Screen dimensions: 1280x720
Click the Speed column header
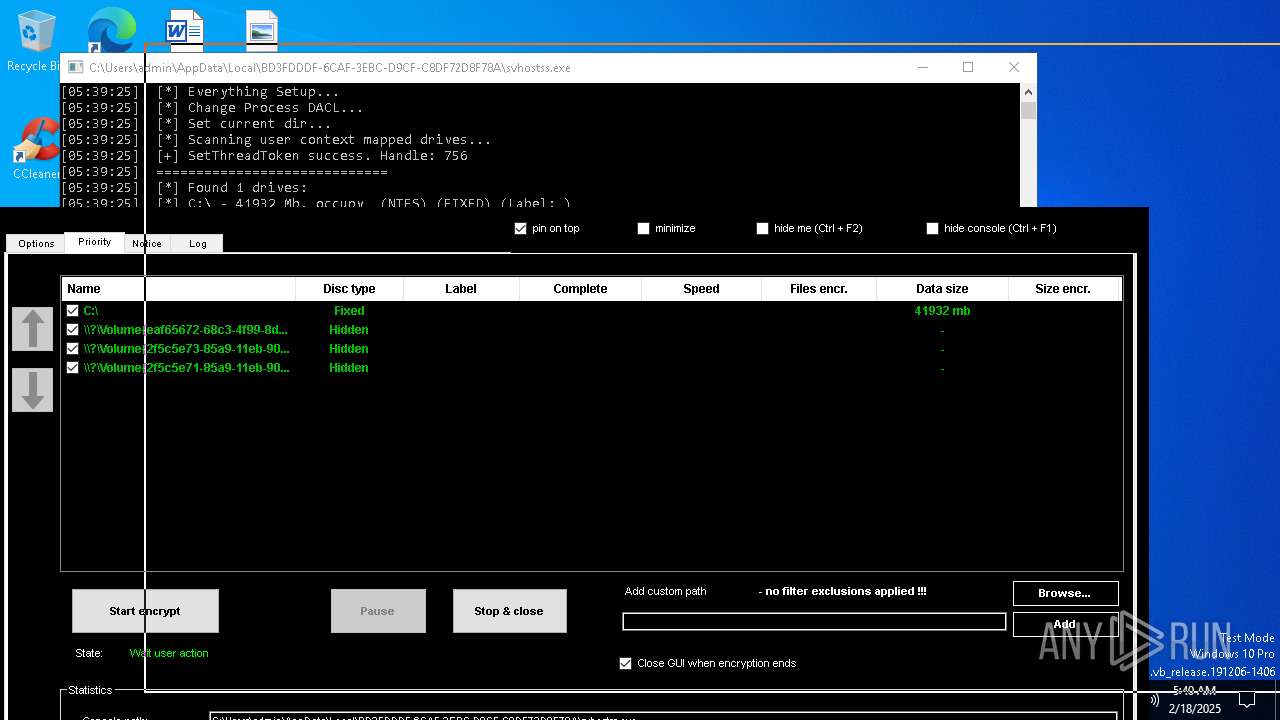pos(701,289)
